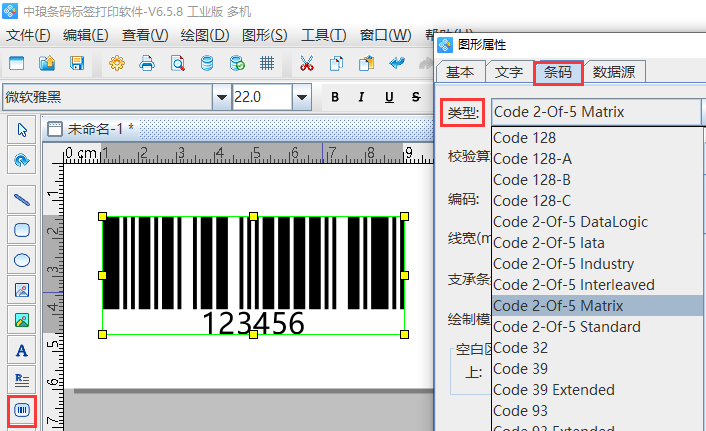
Task: Choose Code 128 from barcode type list
Action: pyautogui.click(x=524, y=137)
